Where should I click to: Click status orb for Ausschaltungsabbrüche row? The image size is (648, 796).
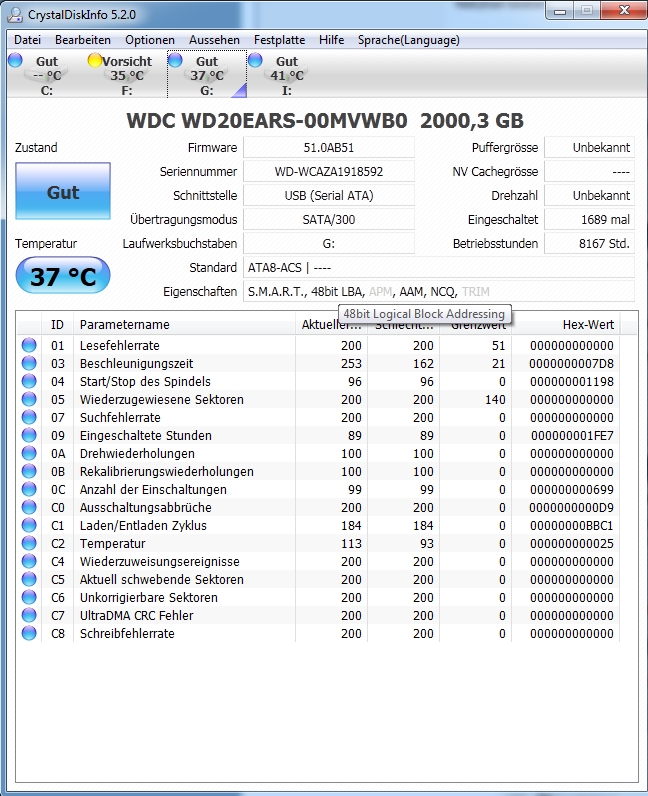click(29, 507)
